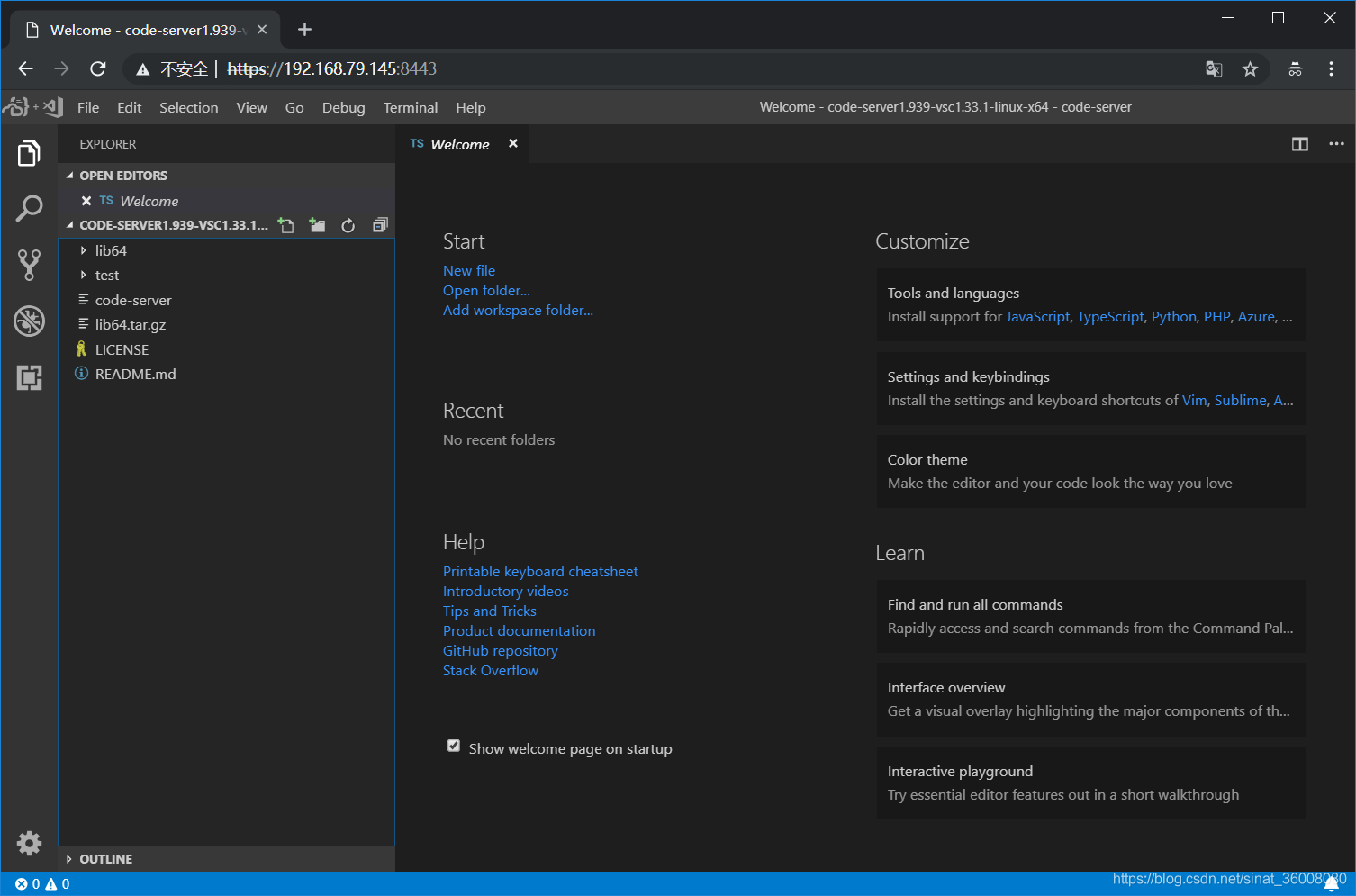Click the Python link under Tools and languages

(1174, 317)
